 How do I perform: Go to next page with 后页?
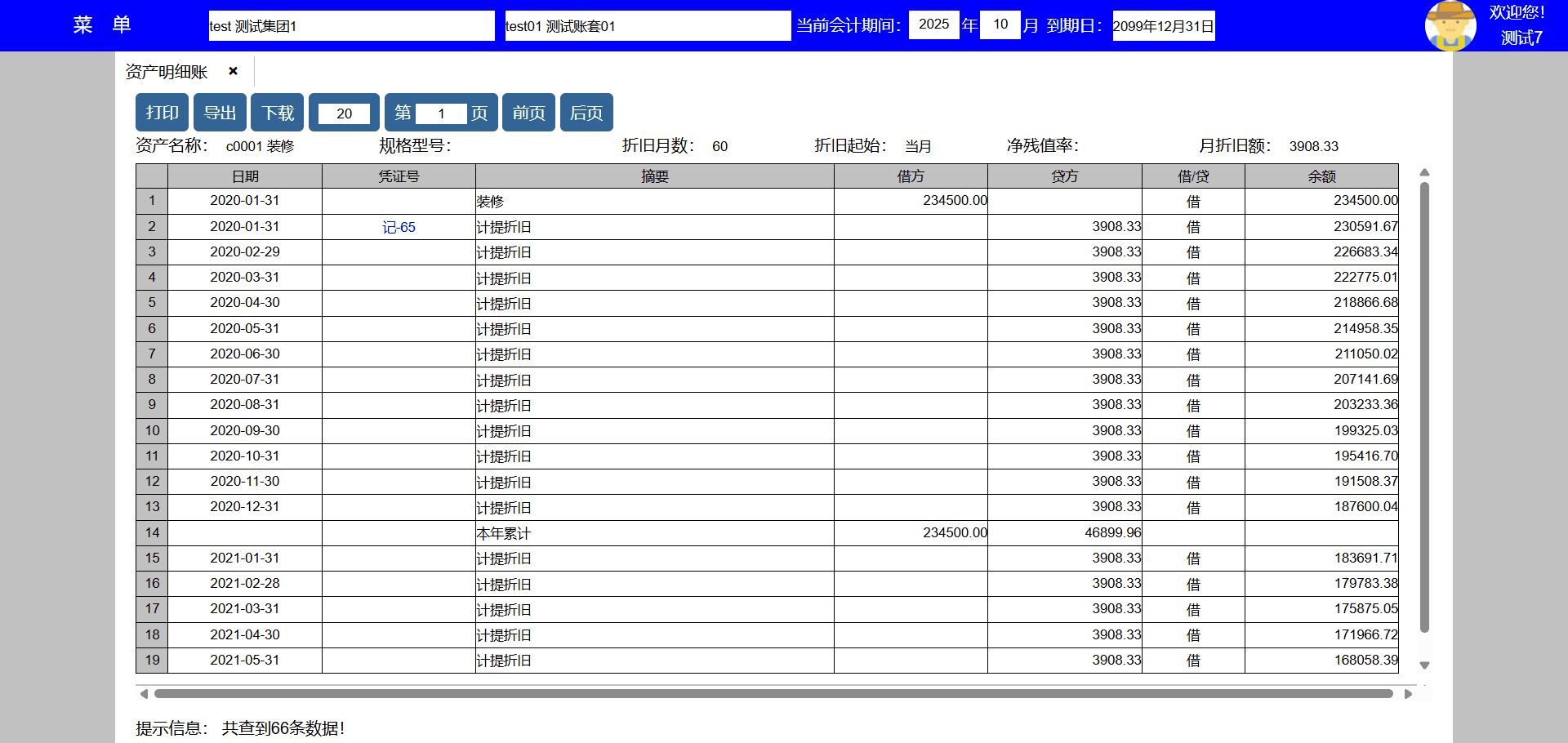pos(586,113)
